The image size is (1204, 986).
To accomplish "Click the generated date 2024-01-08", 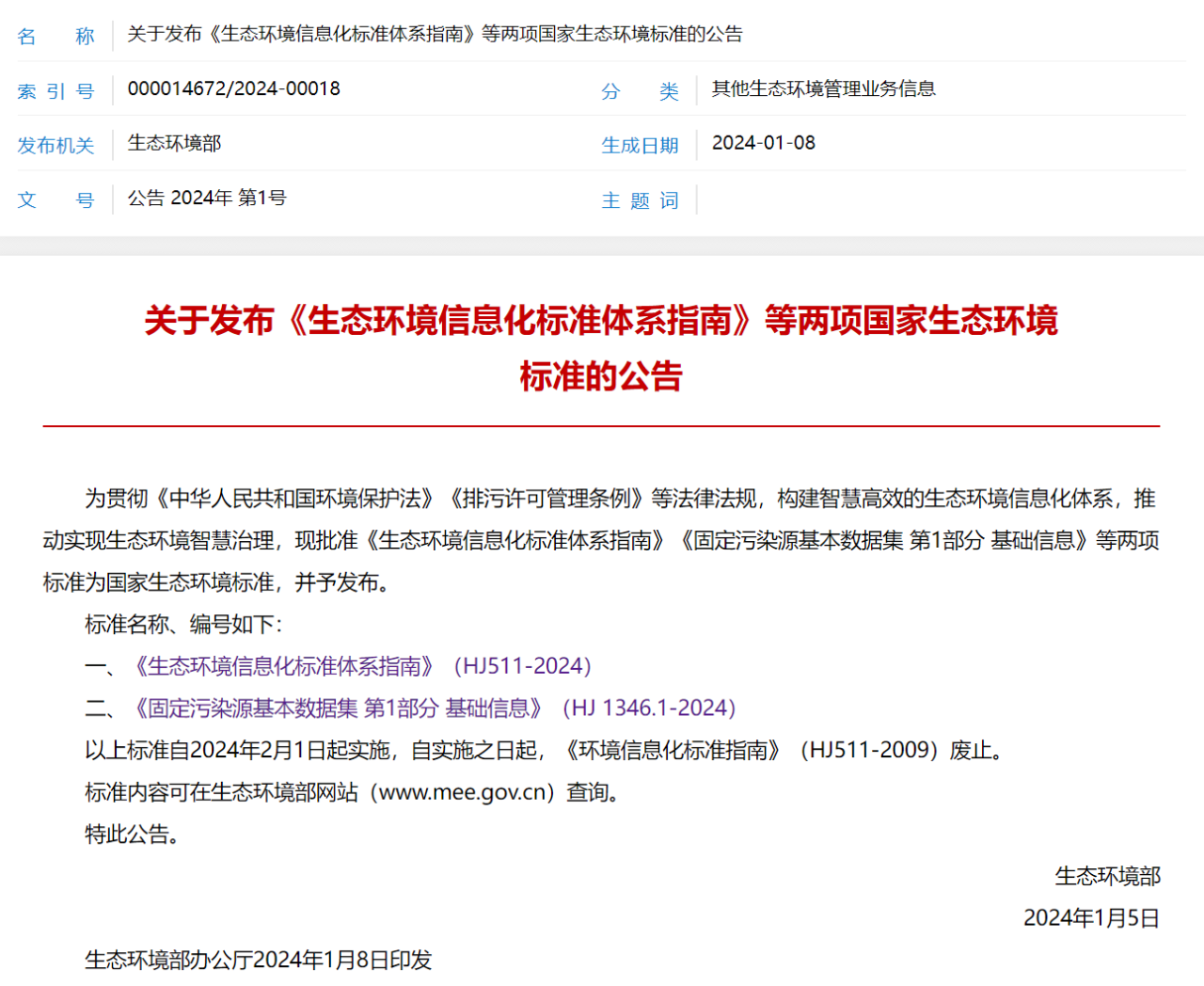I will (763, 143).
